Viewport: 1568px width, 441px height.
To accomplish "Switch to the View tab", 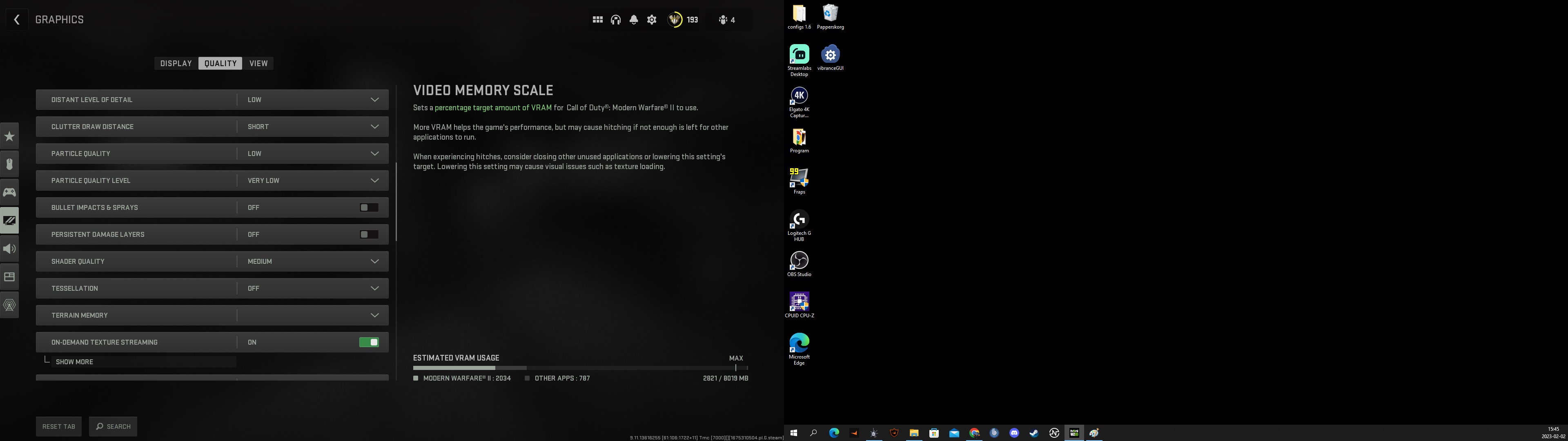I will click(259, 63).
